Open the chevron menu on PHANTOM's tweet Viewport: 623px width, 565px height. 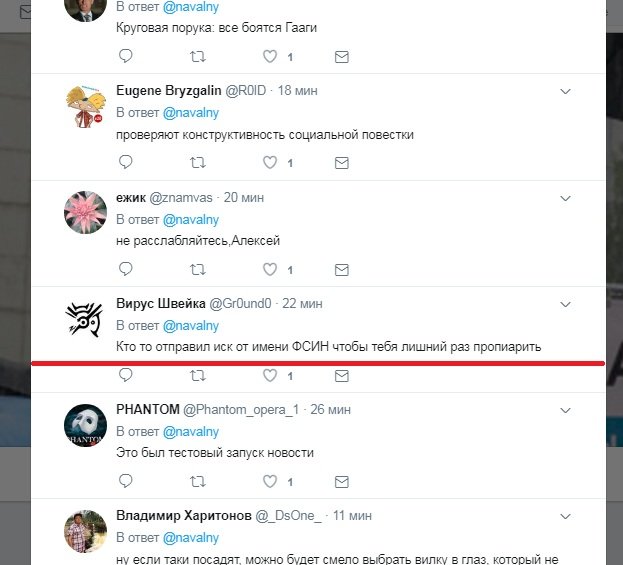[565, 410]
